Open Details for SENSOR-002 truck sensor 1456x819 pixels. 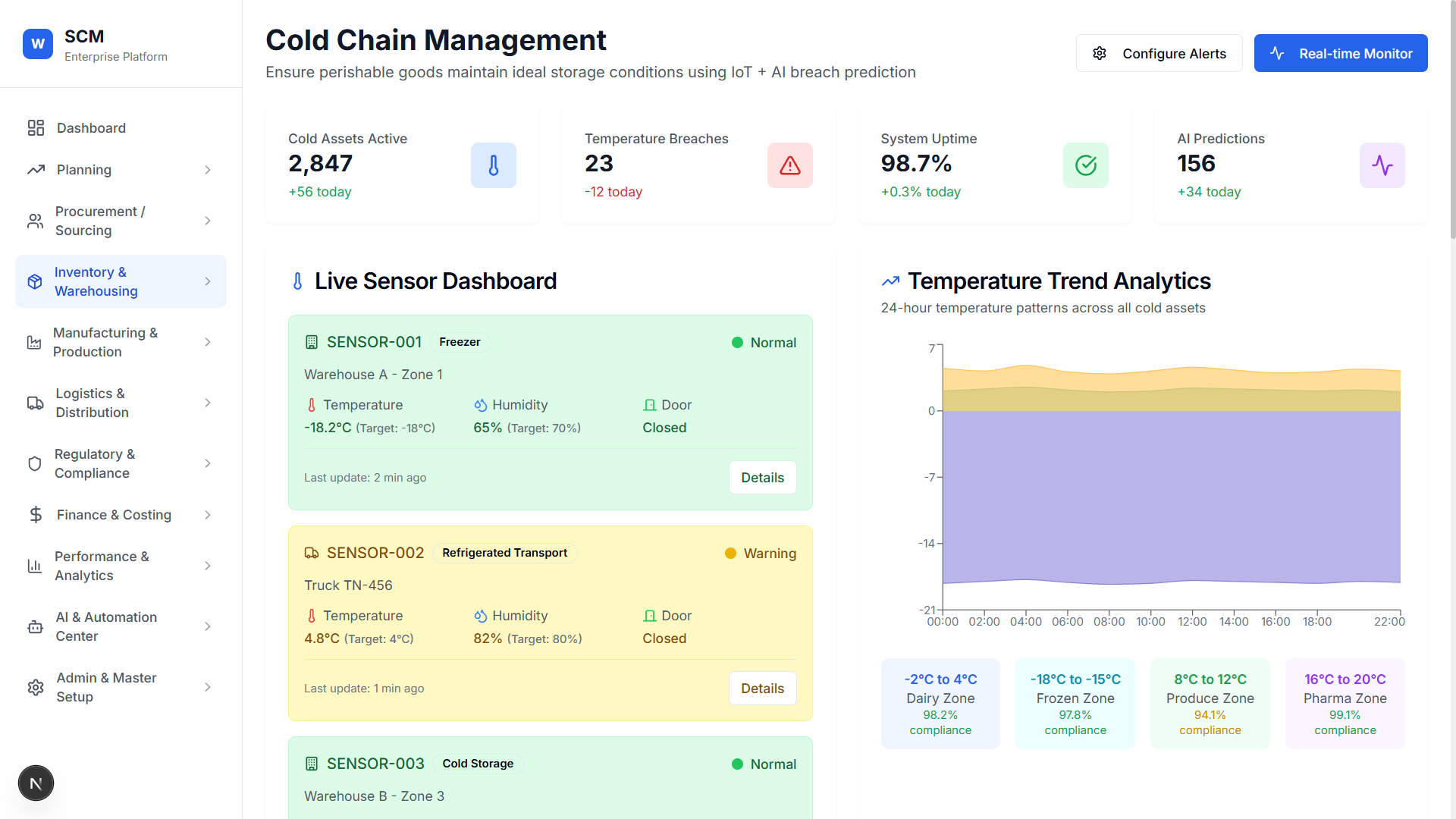(x=762, y=689)
